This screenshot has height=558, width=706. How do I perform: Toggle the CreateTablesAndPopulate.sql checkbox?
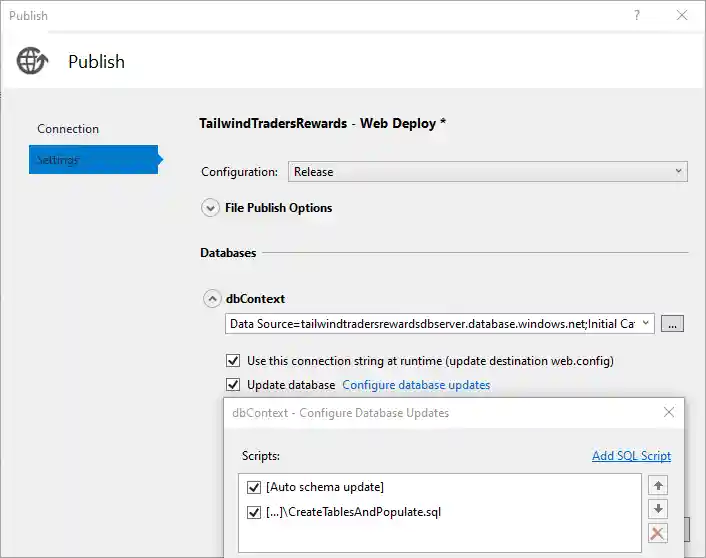(x=254, y=512)
